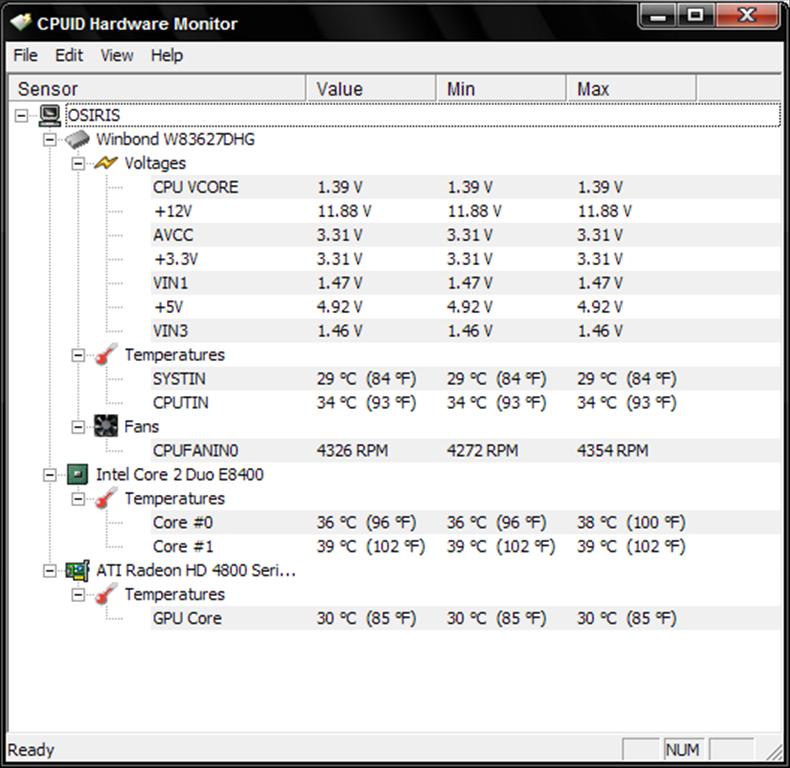
Task: Collapse the Voltages section
Action: pyautogui.click(x=78, y=163)
